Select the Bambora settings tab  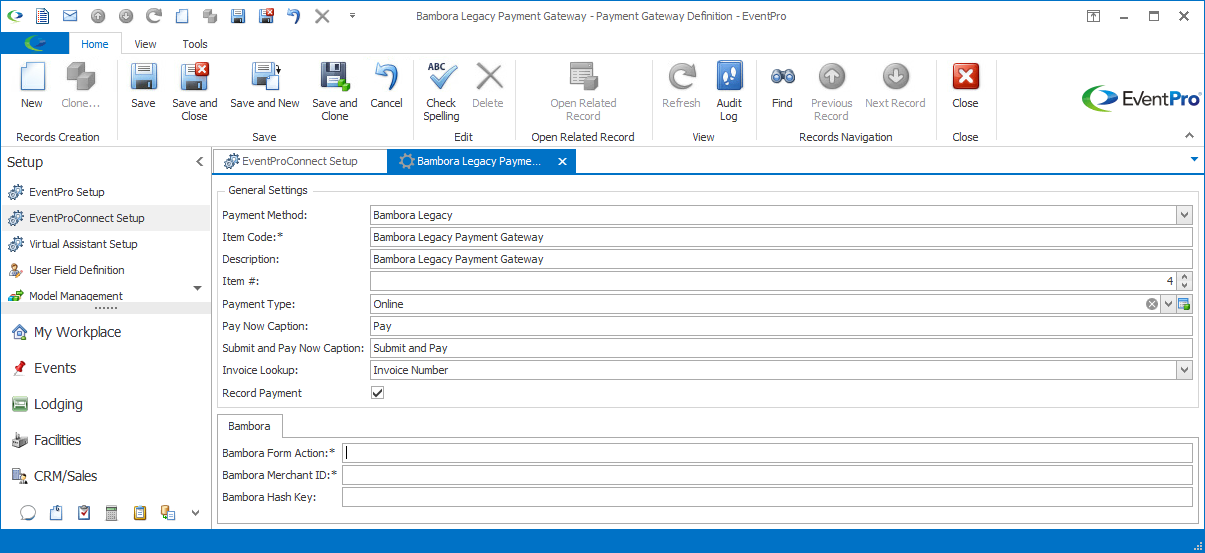[x=249, y=426]
